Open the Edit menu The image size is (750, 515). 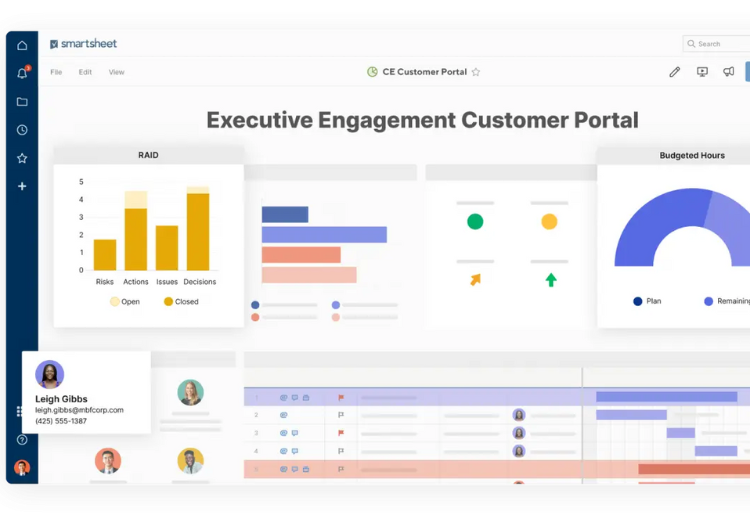[85, 72]
